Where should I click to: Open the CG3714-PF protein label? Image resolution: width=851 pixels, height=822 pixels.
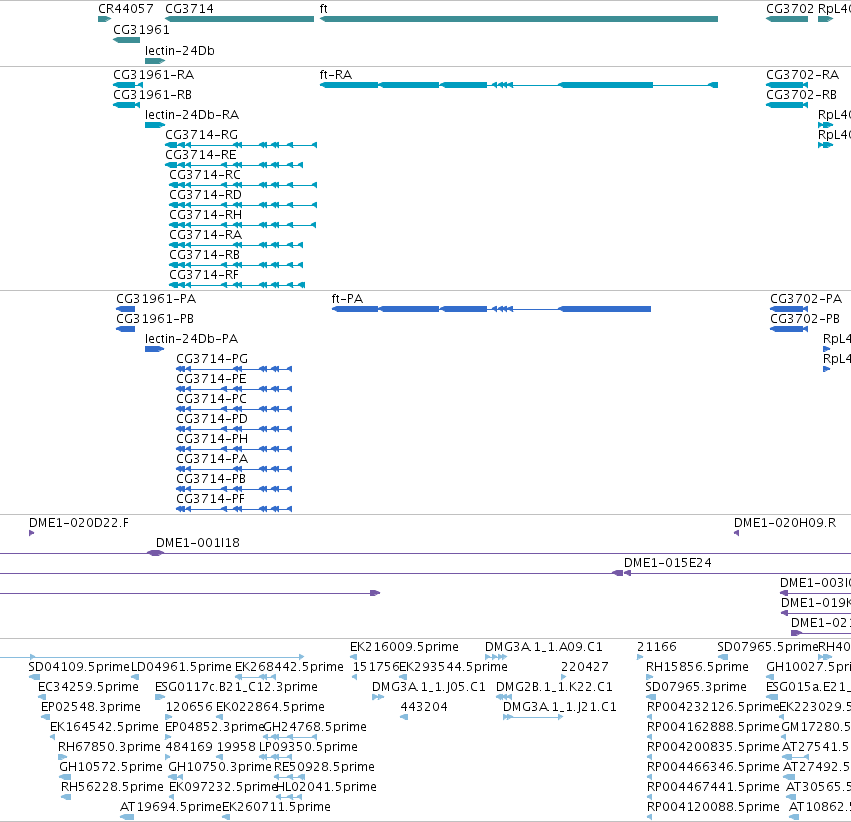coord(211,500)
